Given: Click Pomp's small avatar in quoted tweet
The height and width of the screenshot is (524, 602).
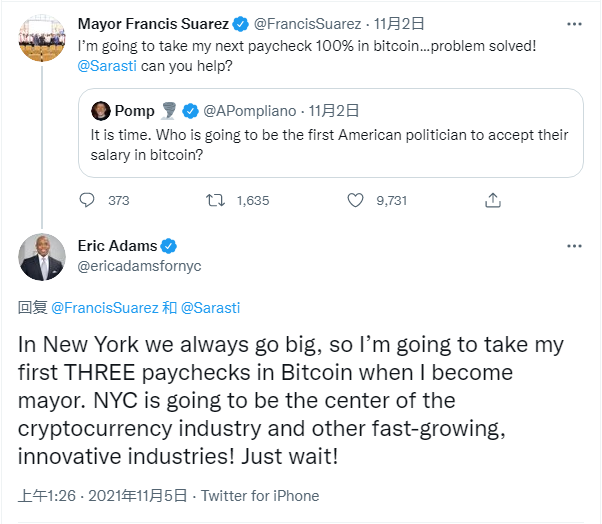Looking at the screenshot, I should point(100,111).
